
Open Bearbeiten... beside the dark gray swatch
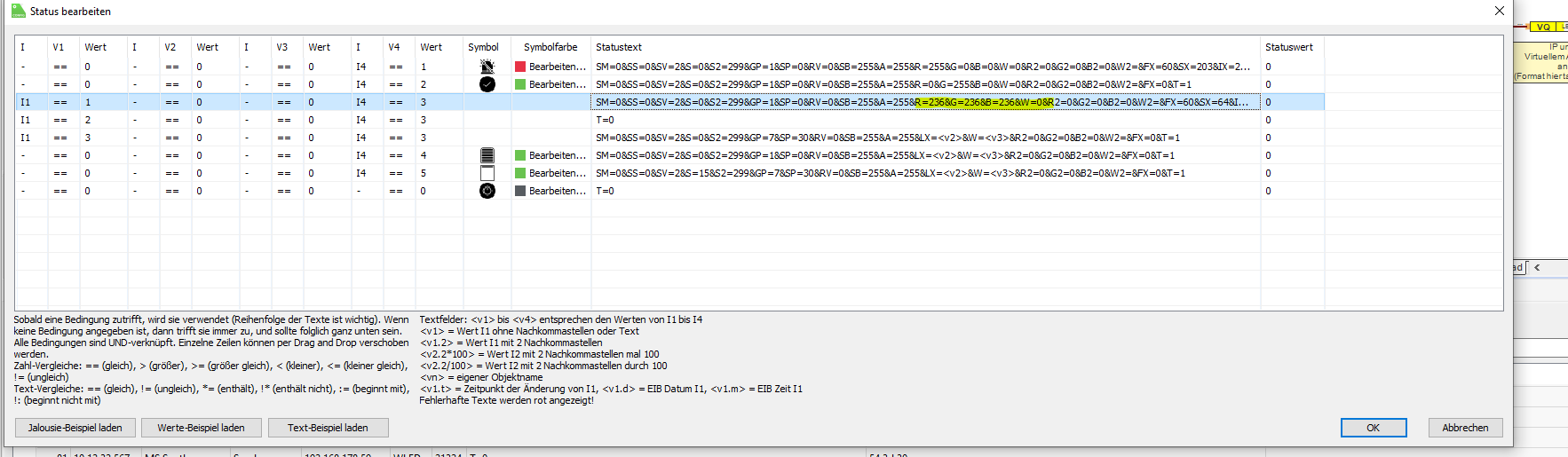tap(558, 191)
